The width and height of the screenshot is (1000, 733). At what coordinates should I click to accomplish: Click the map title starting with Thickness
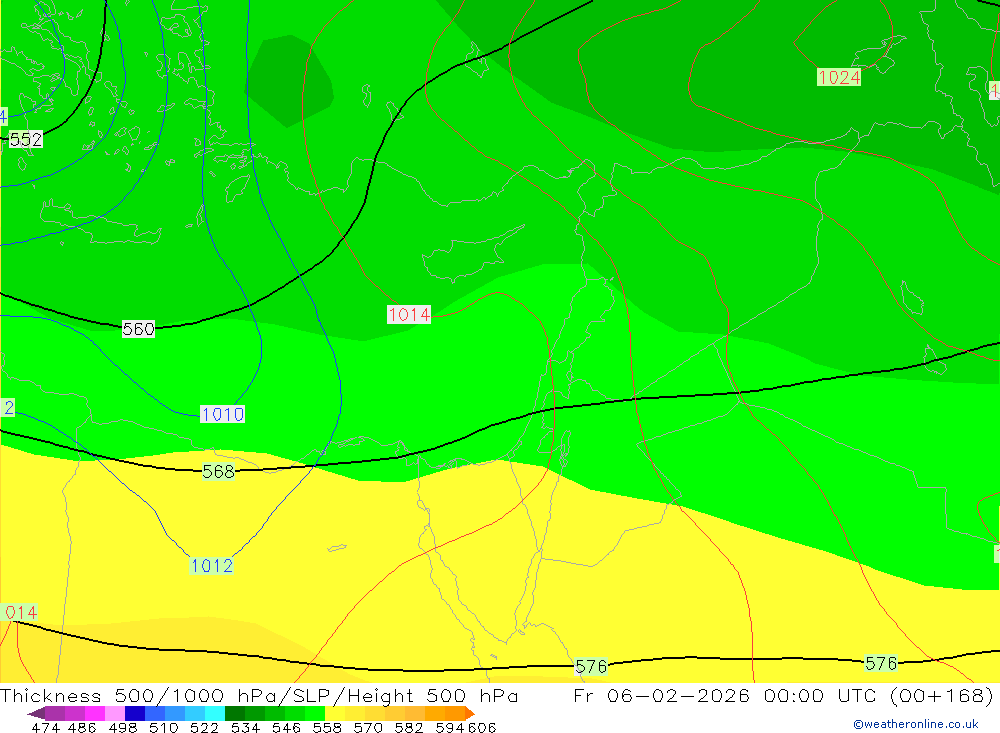259,695
